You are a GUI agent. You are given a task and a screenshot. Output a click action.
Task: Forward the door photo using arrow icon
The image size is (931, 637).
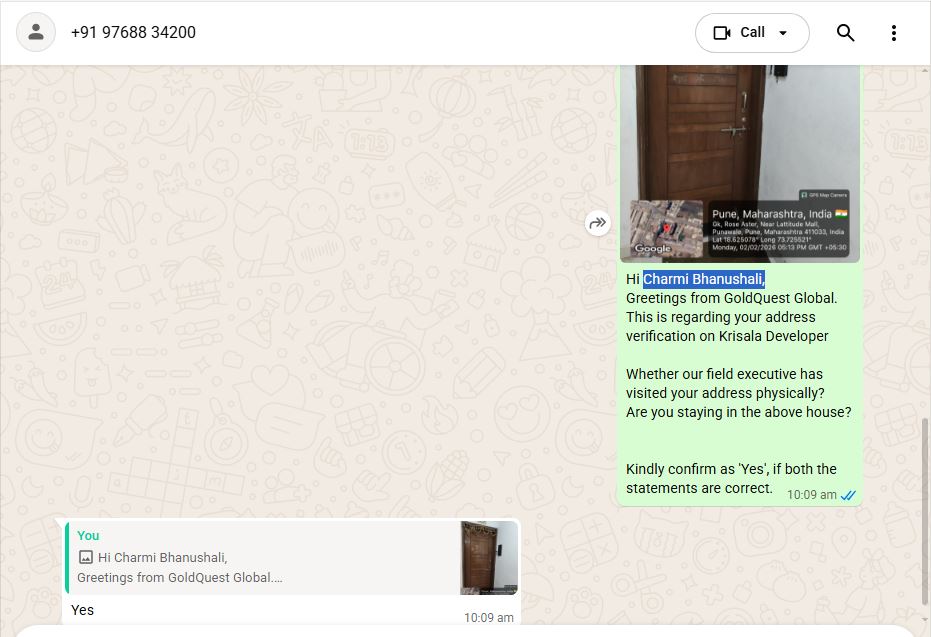(x=598, y=223)
